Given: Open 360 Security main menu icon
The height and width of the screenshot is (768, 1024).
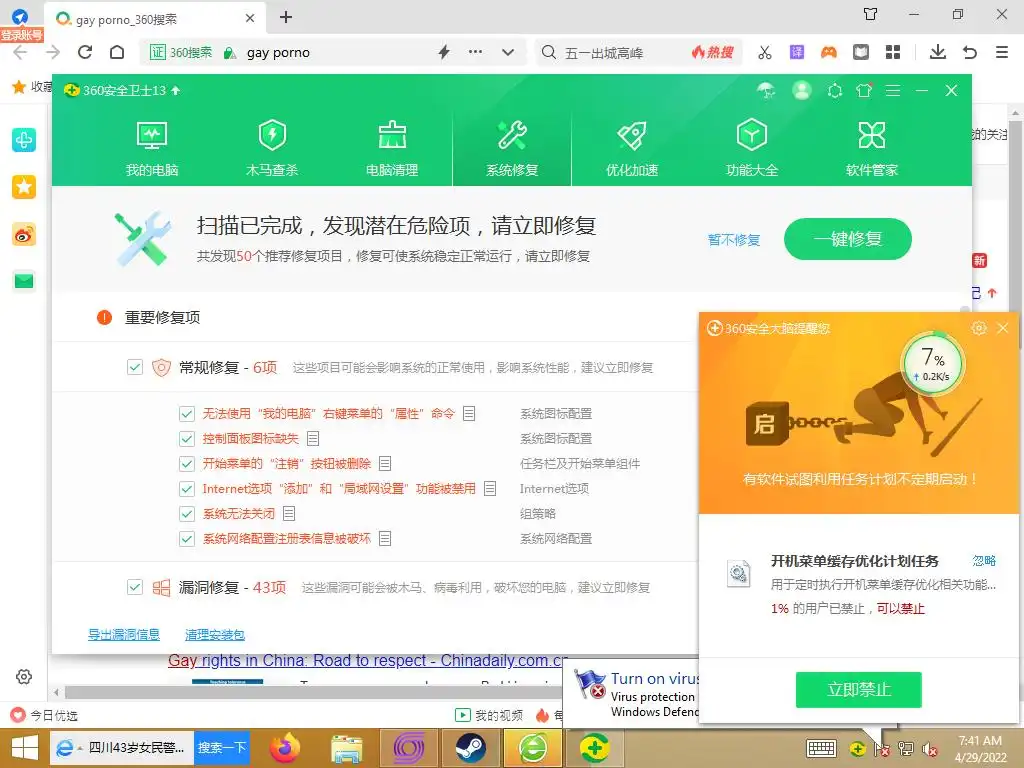Looking at the screenshot, I should [x=893, y=91].
